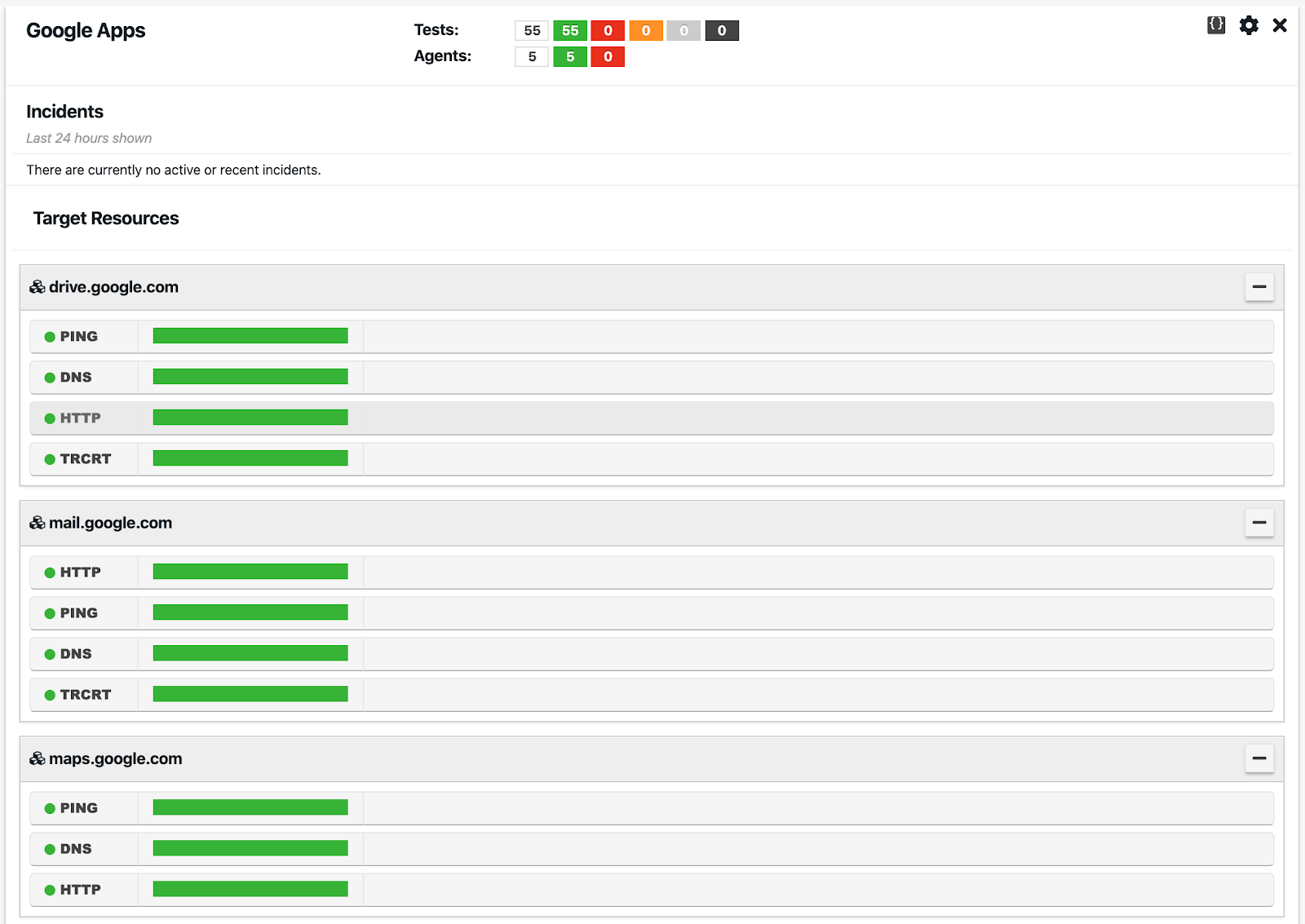
Task: Select dark gray tests badge
Action: (x=722, y=31)
